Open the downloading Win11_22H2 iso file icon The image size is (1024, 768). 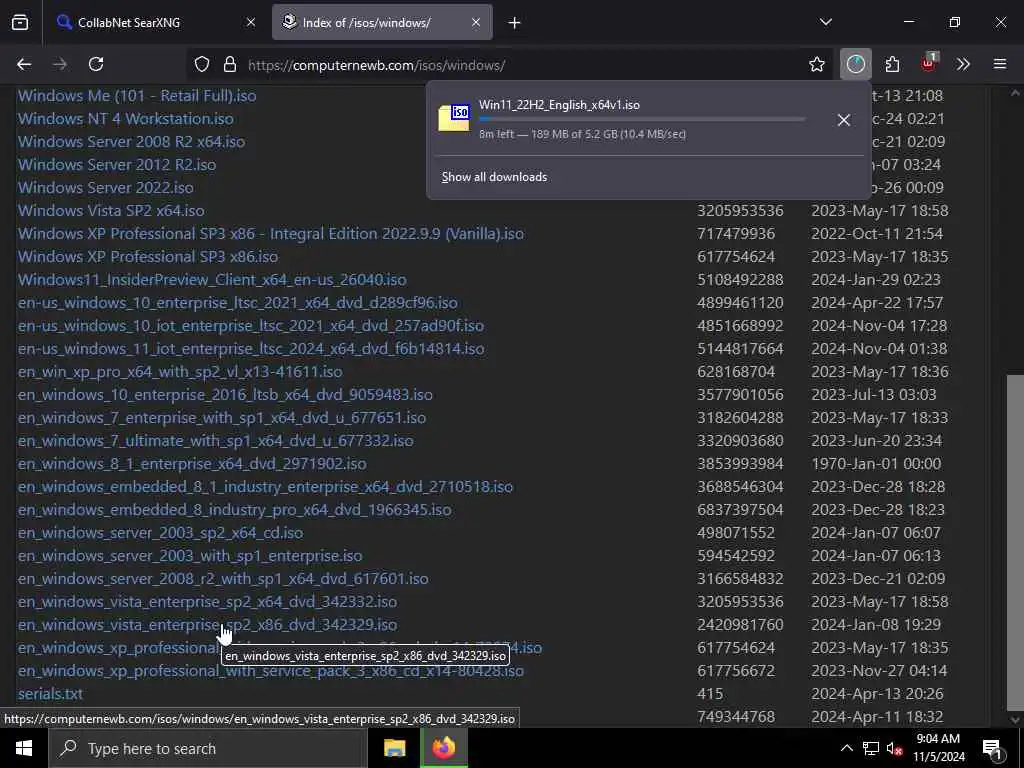454,118
